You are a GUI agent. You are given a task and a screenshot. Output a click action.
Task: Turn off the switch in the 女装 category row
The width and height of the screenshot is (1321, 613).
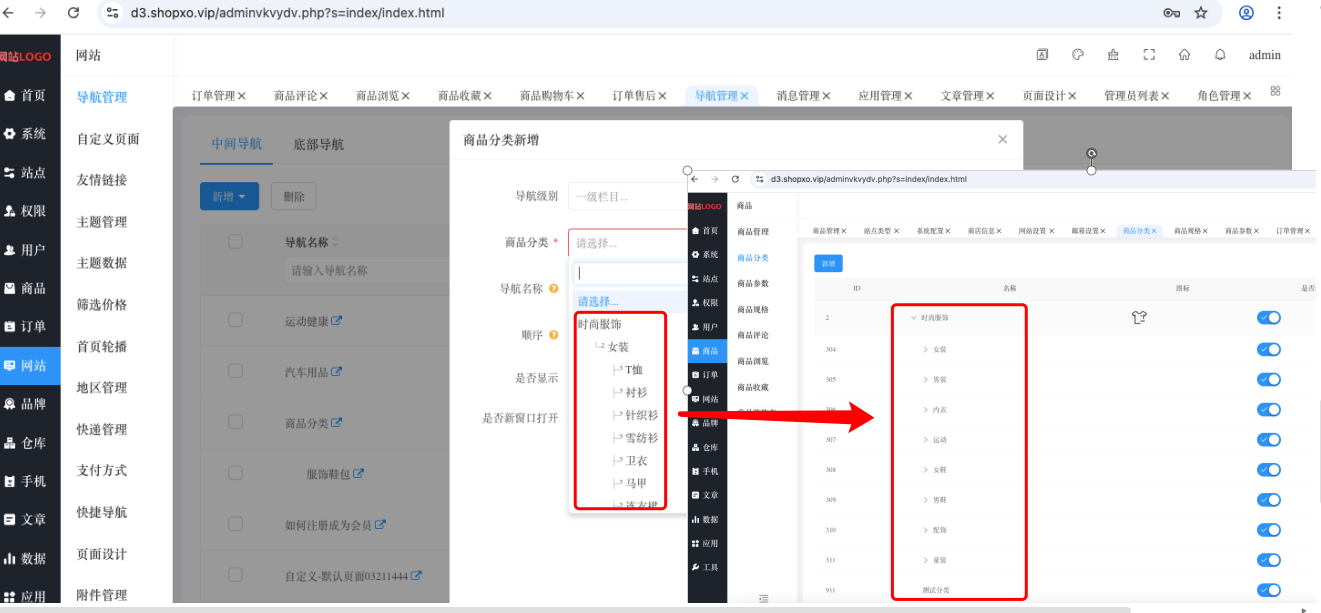tap(1269, 349)
